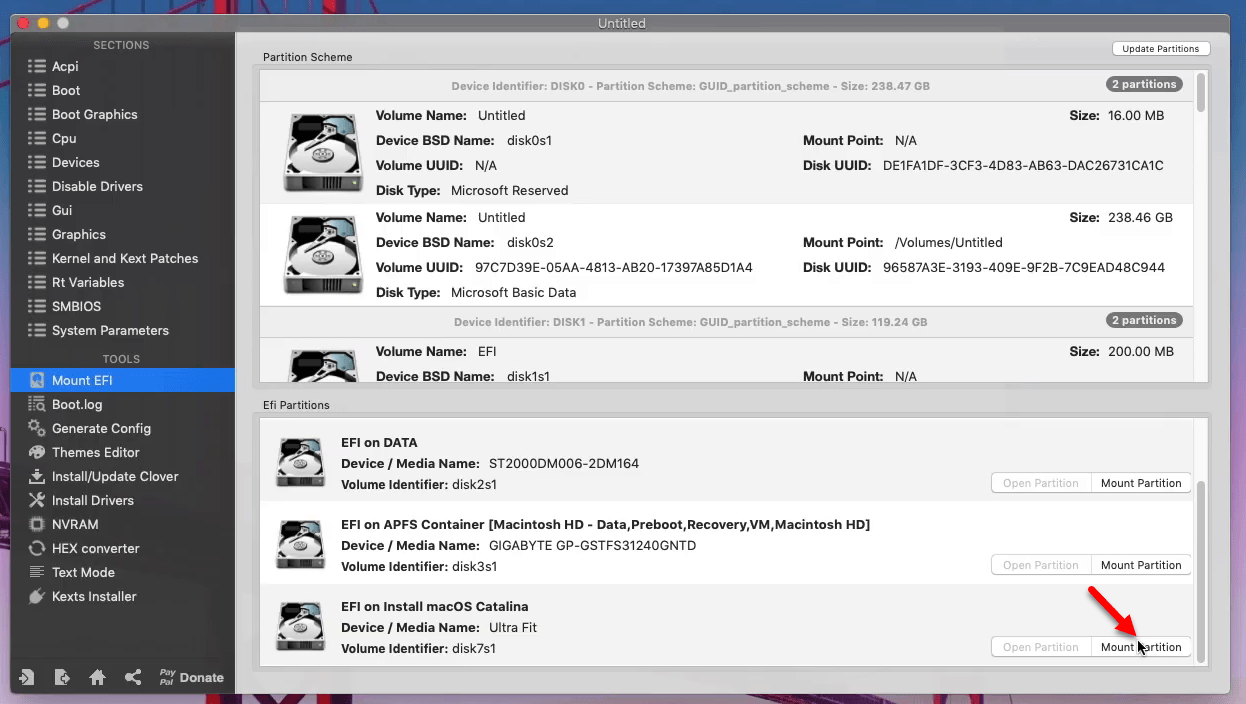The width and height of the screenshot is (1246, 704).
Task: Click the Partition Scheme scrollbar
Action: (1201, 92)
